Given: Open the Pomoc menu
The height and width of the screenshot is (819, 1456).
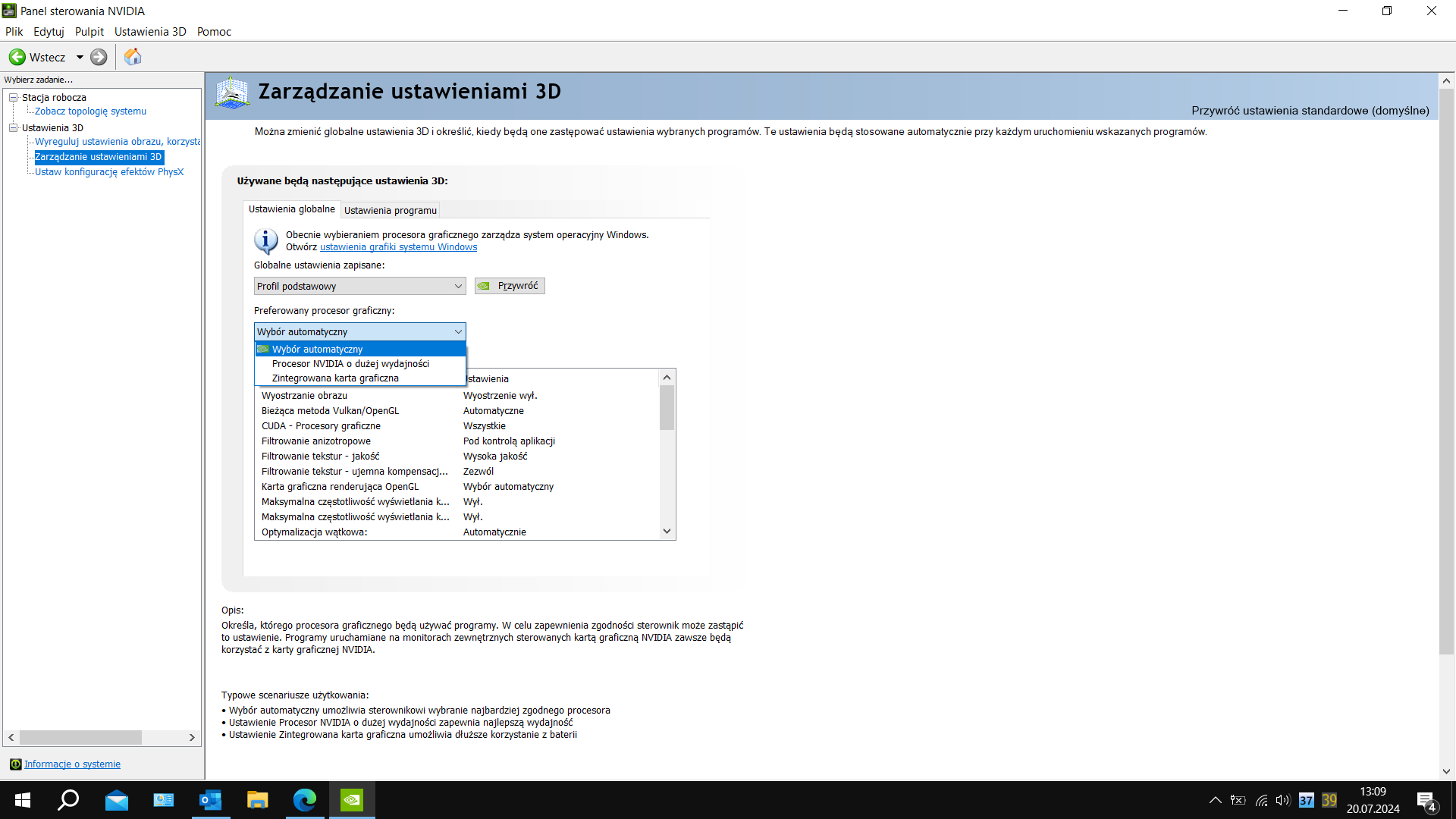Looking at the screenshot, I should 214,31.
